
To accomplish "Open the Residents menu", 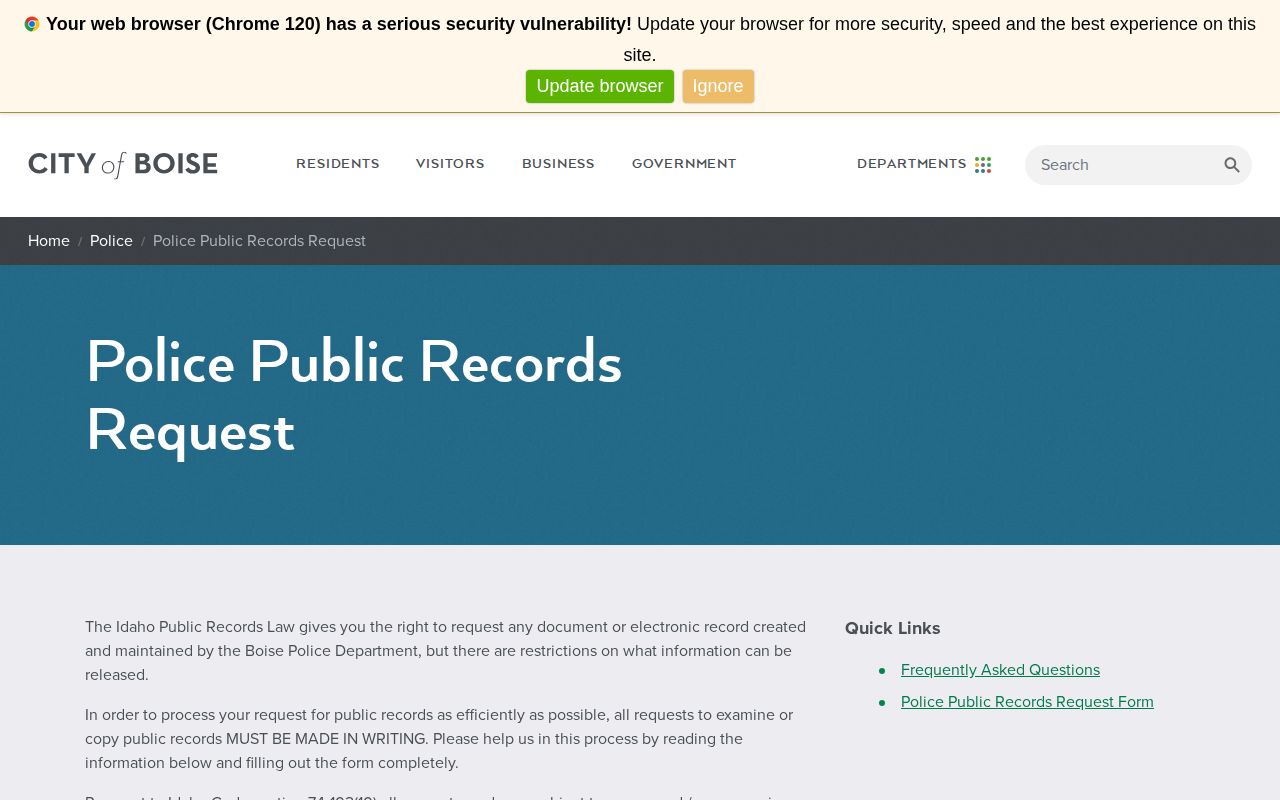I will (x=338, y=164).
